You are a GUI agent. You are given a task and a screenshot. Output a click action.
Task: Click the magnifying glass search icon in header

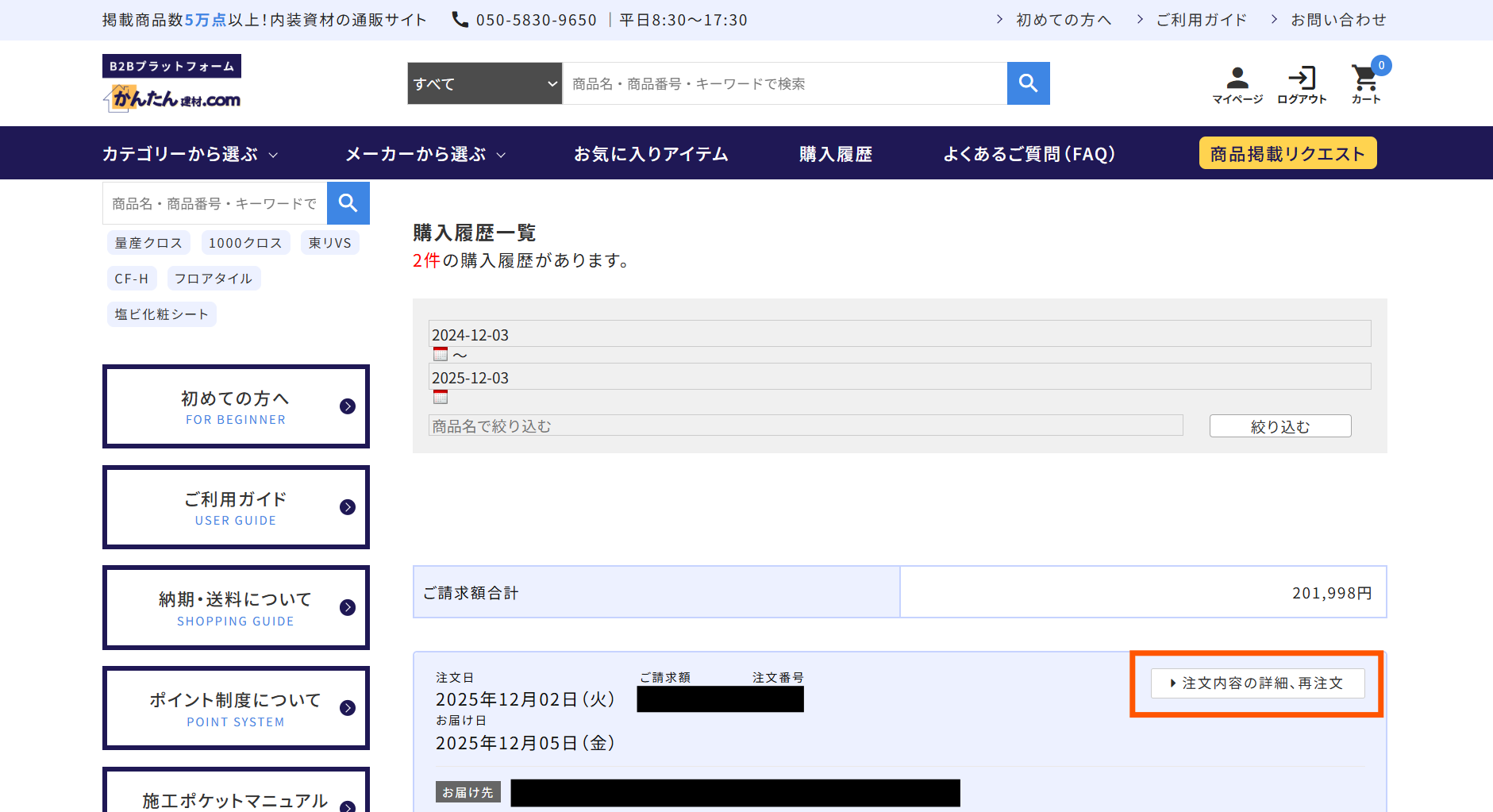point(1028,83)
